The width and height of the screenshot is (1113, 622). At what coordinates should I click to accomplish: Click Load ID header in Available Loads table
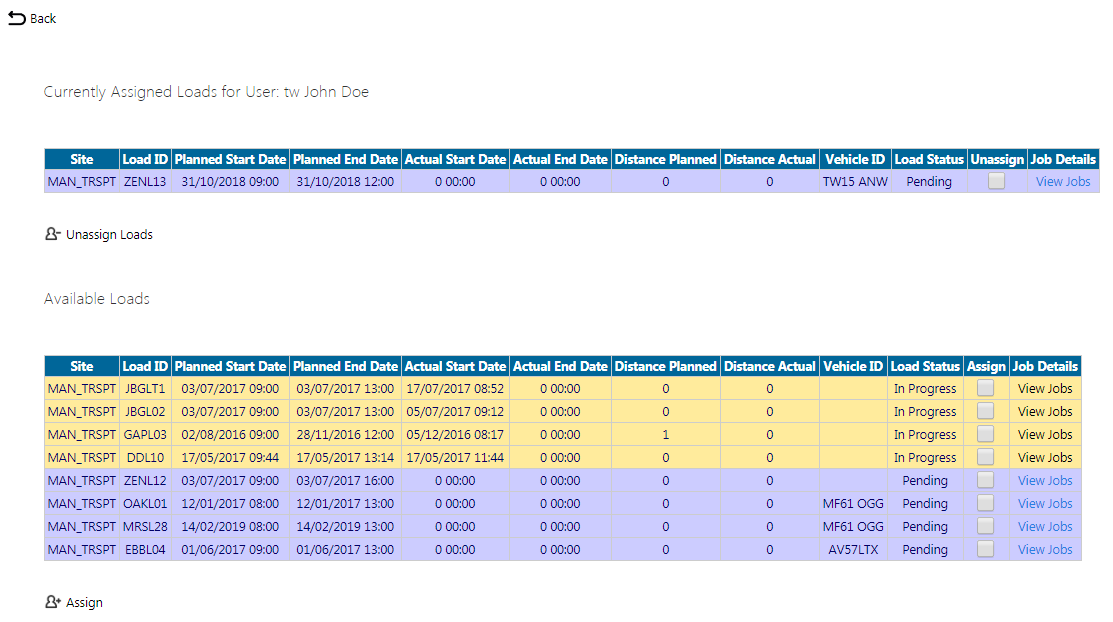[145, 366]
